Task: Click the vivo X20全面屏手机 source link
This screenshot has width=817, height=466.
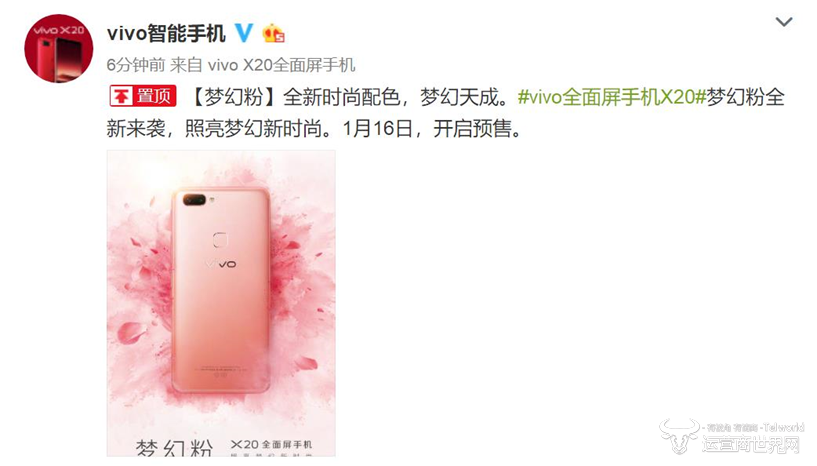Action: click(x=281, y=65)
